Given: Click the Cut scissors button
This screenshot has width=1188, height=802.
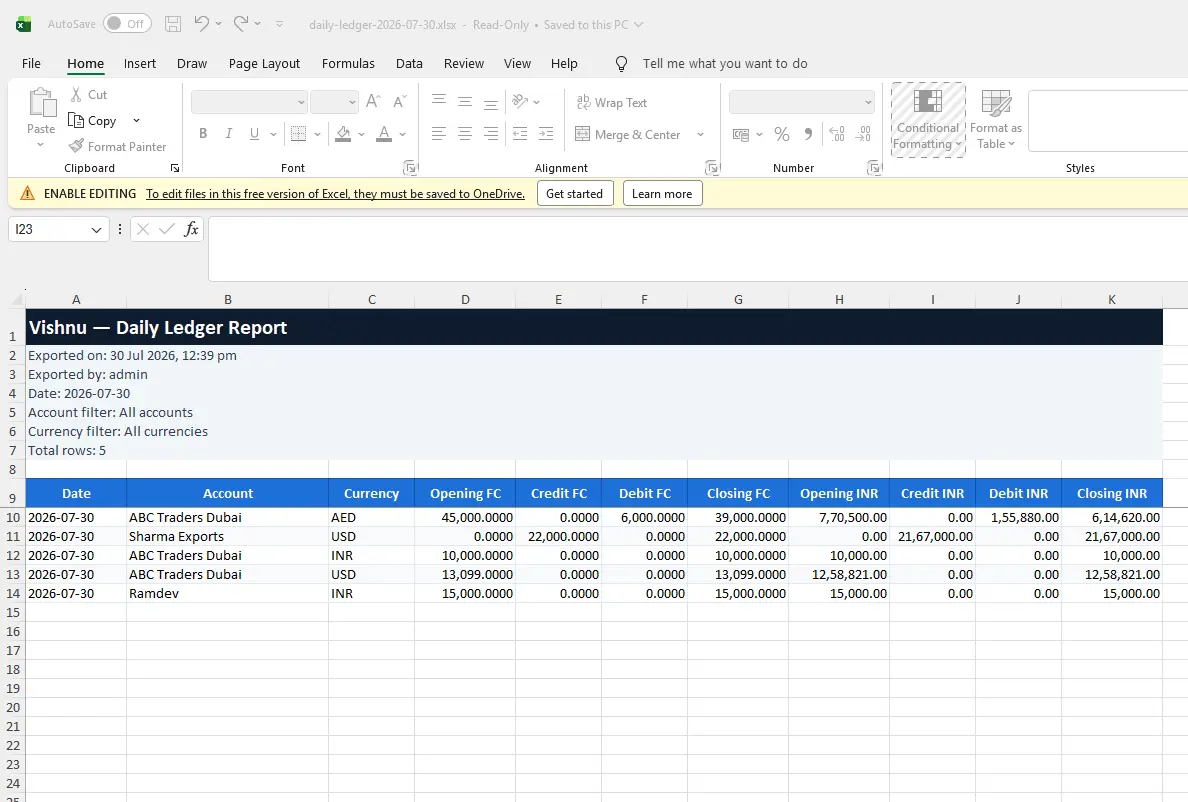Looking at the screenshot, I should (x=89, y=95).
